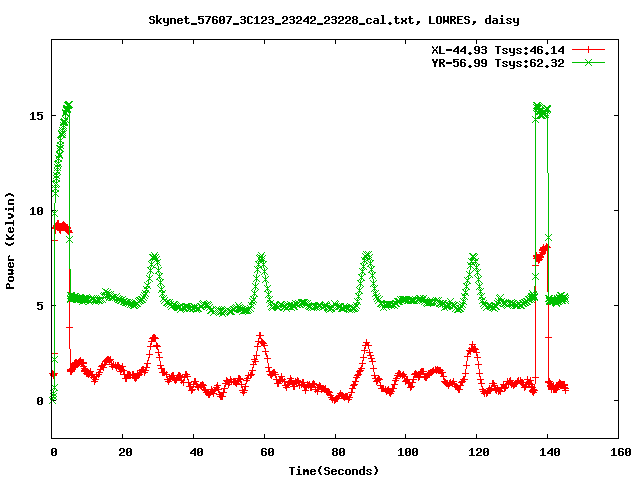Click the green curve peak near 60 seconds
Image resolution: width=640 pixels, height=480 pixels.
tap(261, 257)
